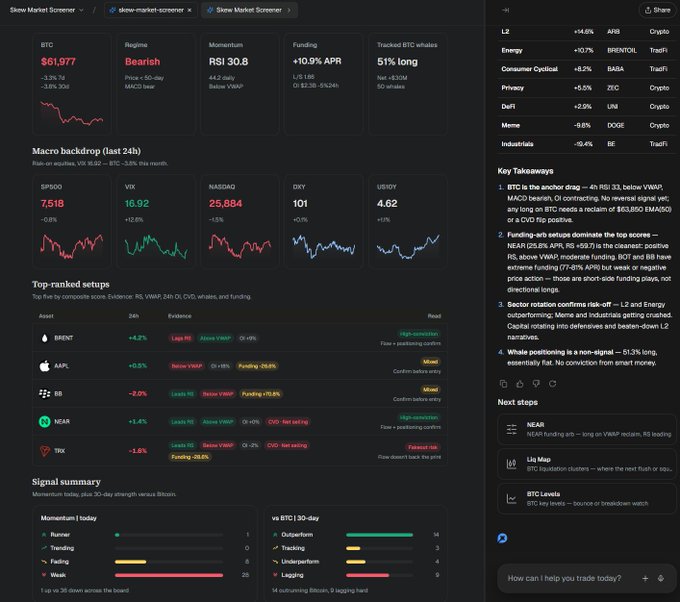Click the AAPL Apple logo icon
Image resolution: width=680 pixels, height=602 pixels.
click(44, 366)
